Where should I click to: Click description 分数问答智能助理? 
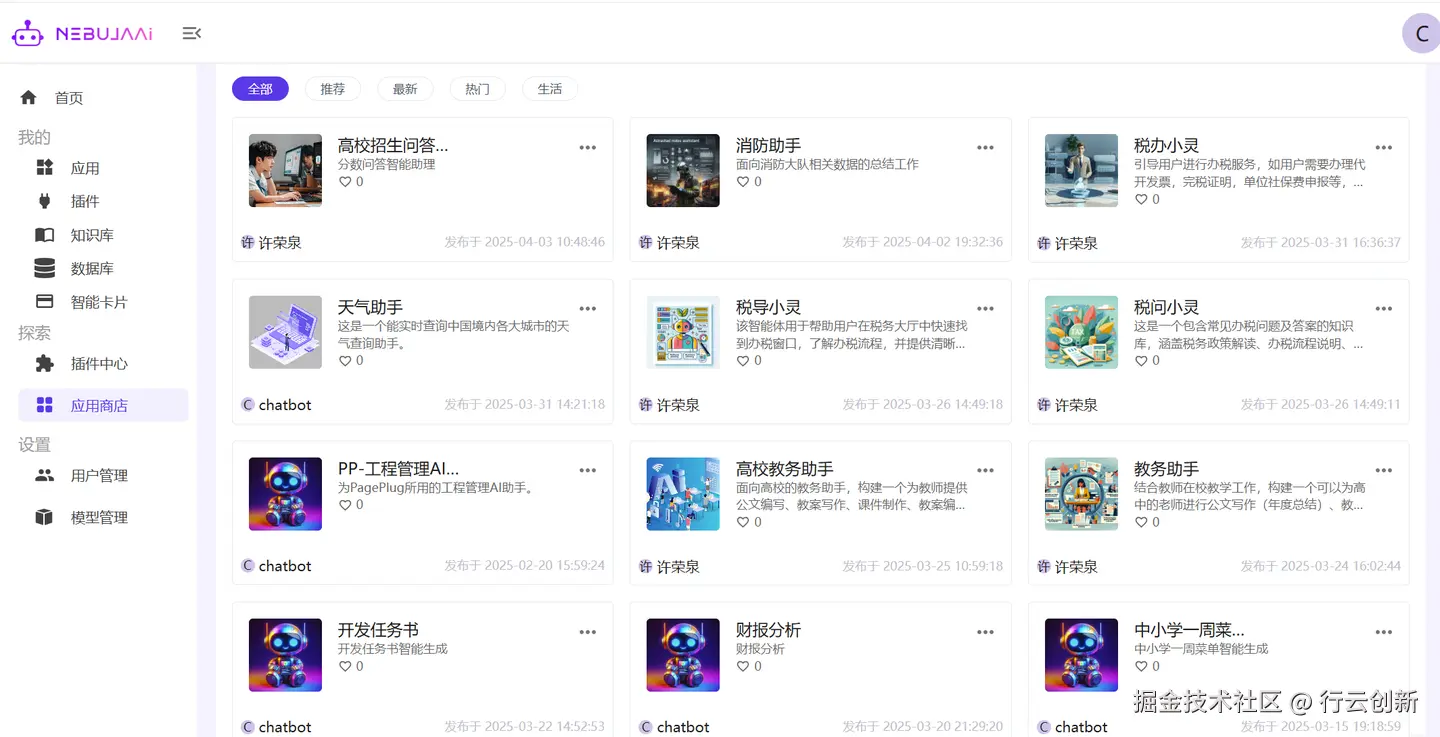pos(386,164)
